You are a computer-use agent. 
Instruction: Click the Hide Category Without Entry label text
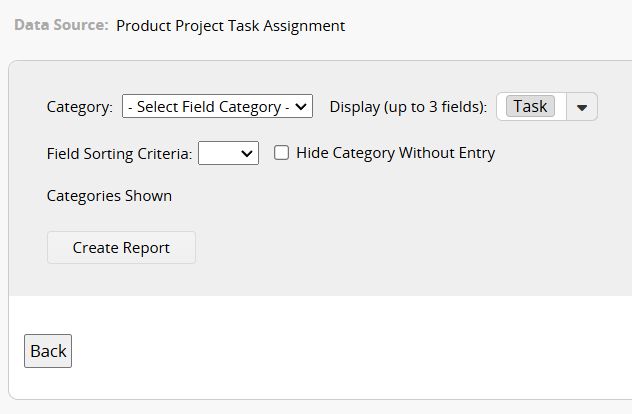click(x=395, y=153)
